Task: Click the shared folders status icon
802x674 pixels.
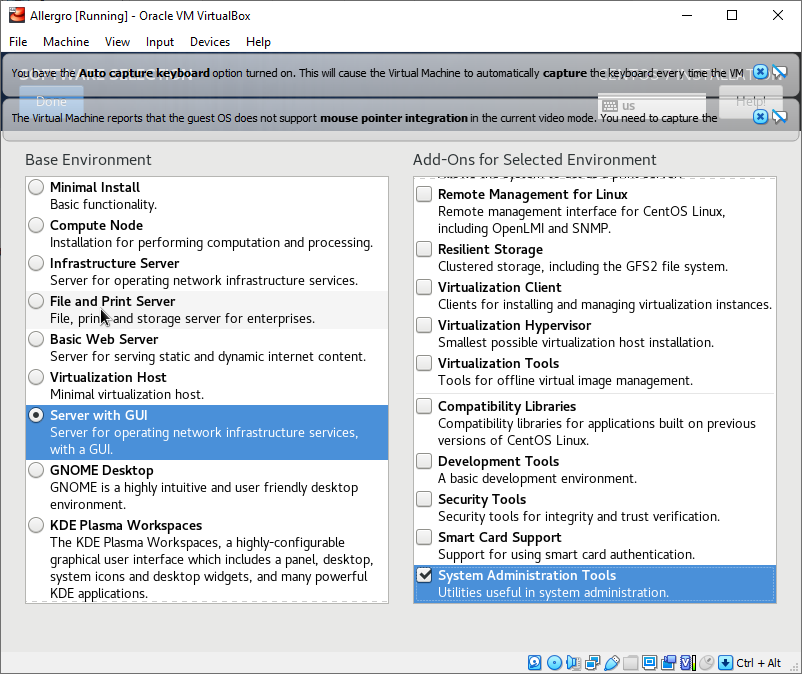Action: (631, 663)
